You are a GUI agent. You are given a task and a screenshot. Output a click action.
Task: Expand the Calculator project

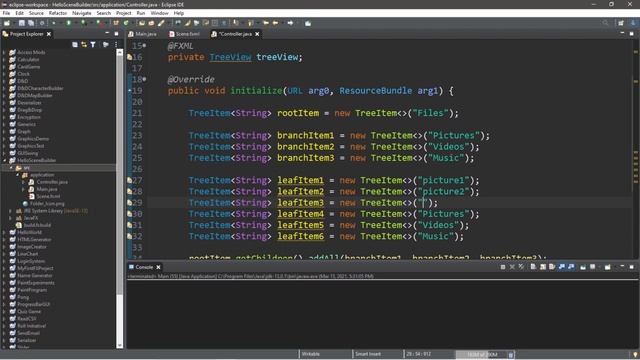tap(4, 60)
